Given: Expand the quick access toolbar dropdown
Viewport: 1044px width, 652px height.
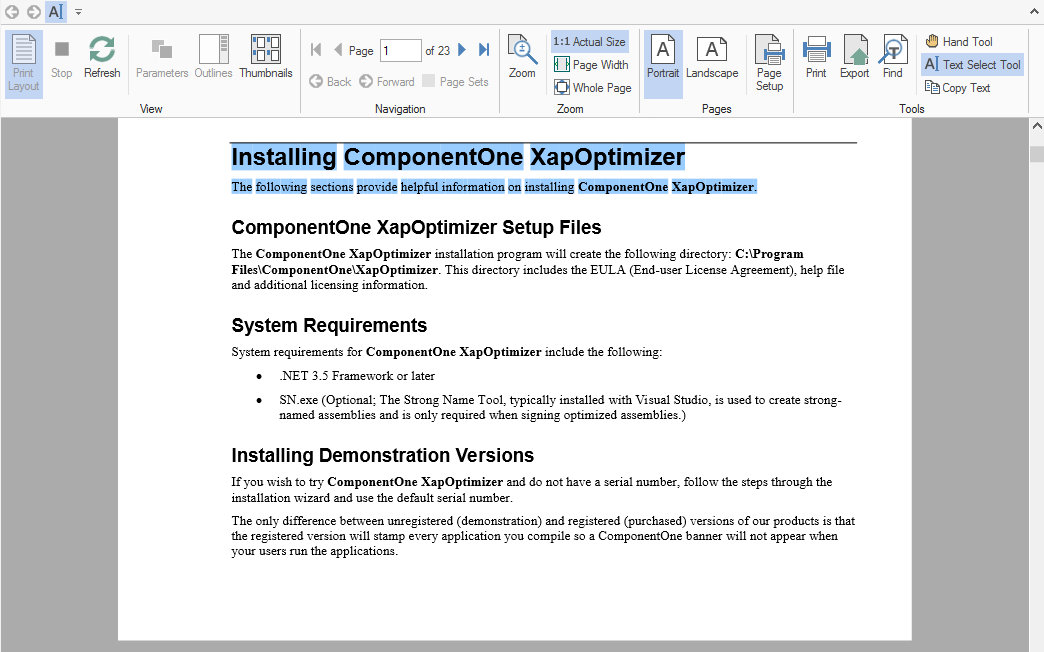Looking at the screenshot, I should (78, 12).
